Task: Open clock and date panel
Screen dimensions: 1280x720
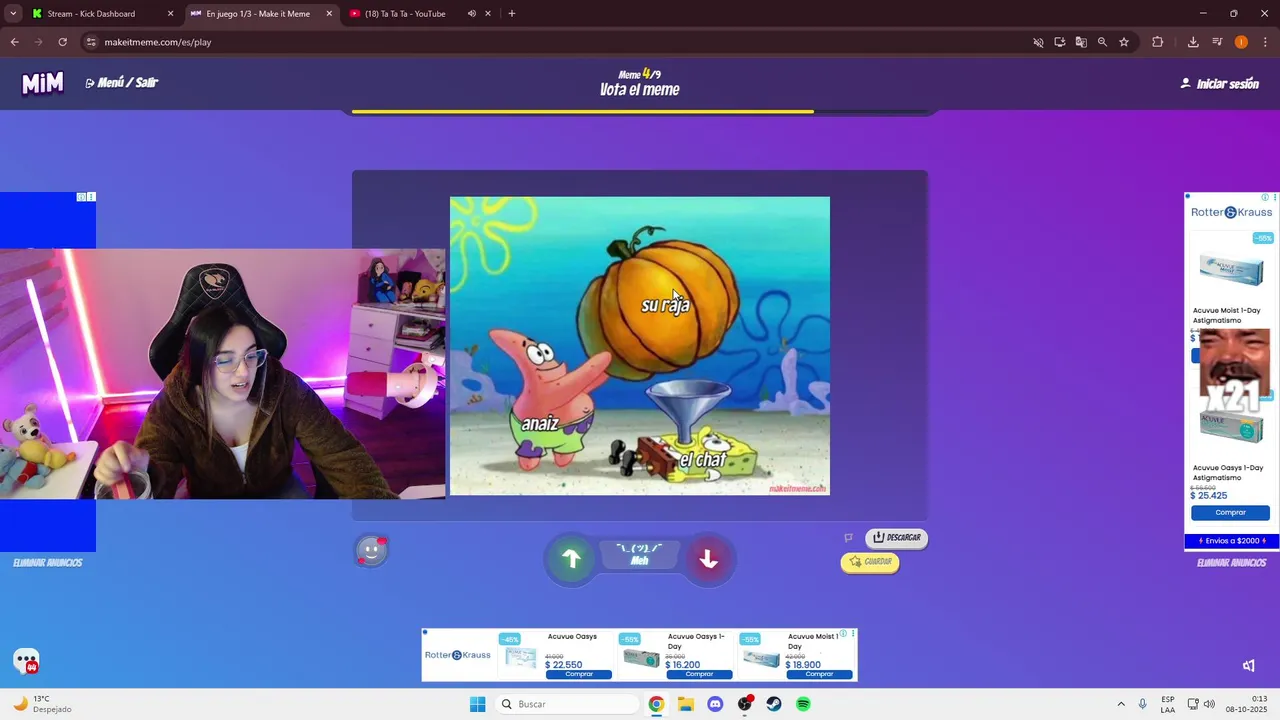Action: (x=1247, y=704)
